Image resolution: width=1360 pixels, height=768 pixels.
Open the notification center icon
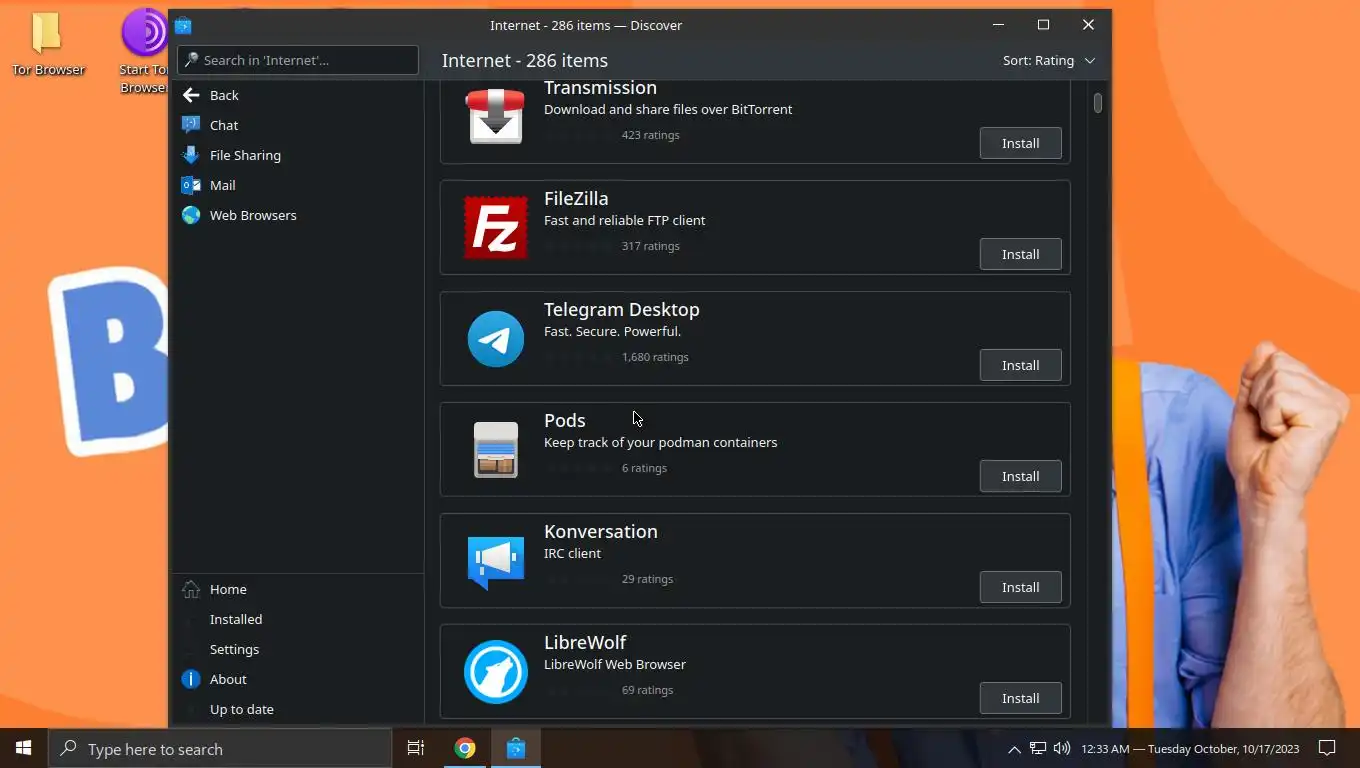click(x=1327, y=748)
